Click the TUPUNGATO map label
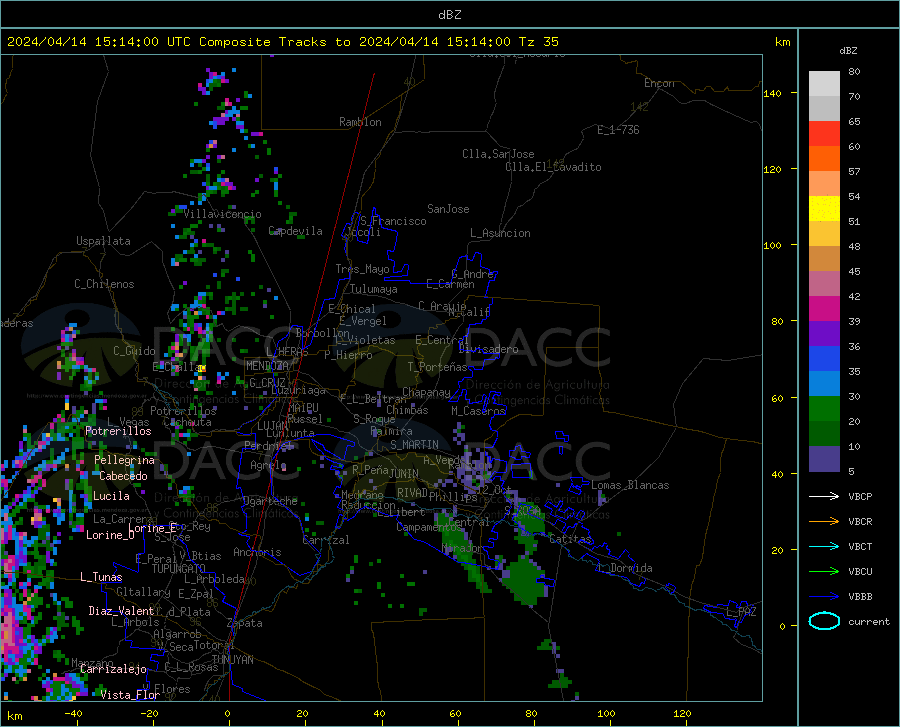900x727 pixels. tap(179, 569)
